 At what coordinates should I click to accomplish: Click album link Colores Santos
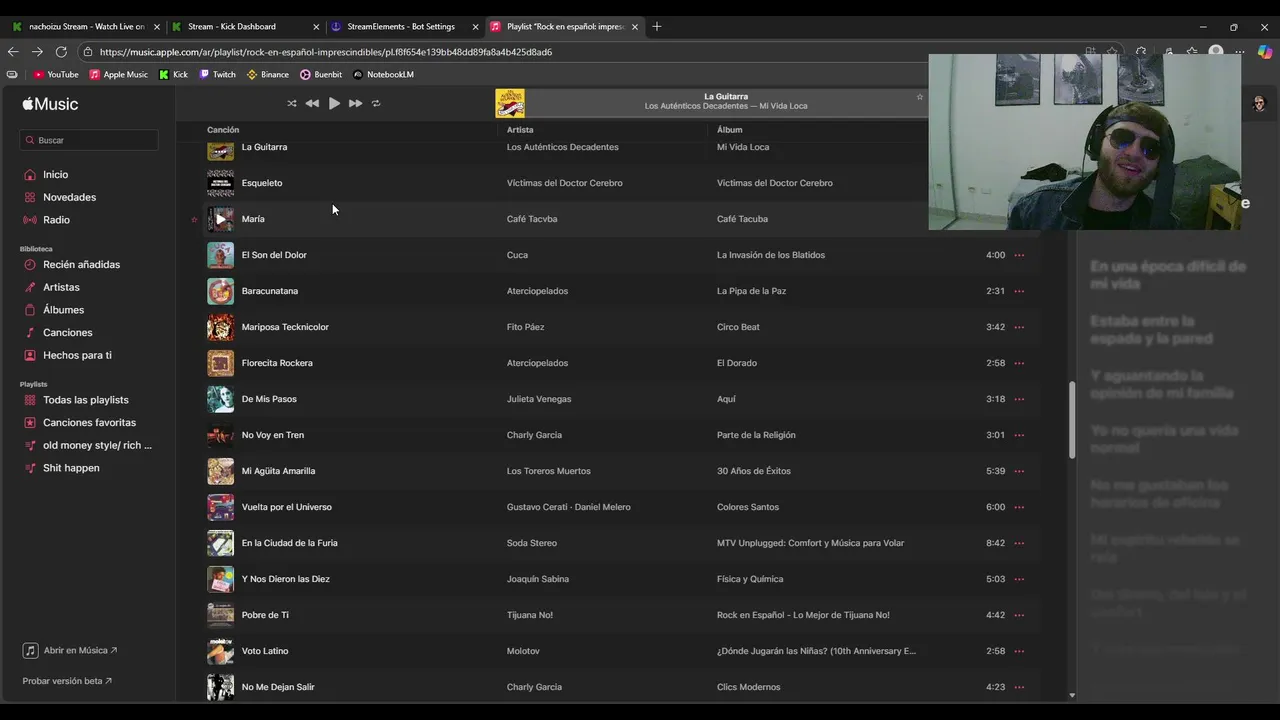click(x=747, y=507)
